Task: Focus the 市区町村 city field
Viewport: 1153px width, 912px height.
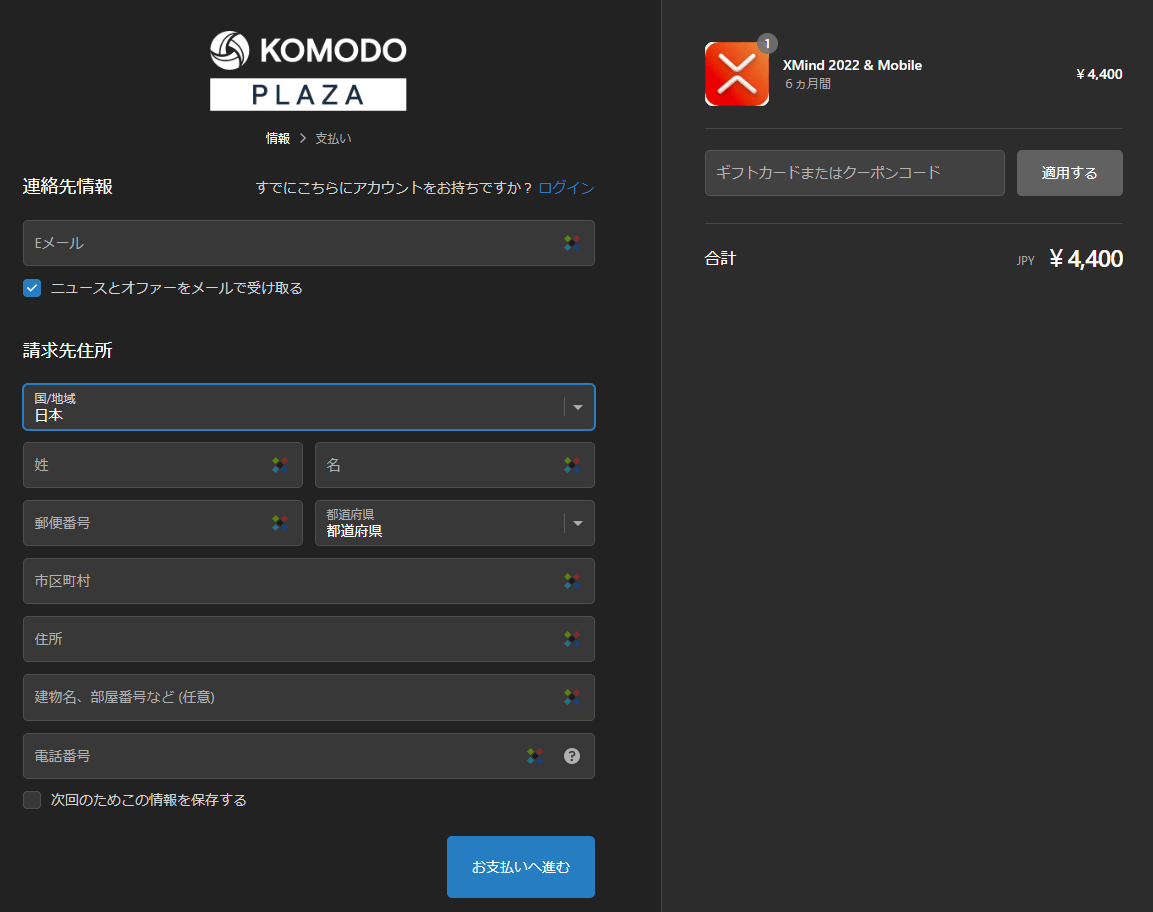Action: click(x=309, y=581)
